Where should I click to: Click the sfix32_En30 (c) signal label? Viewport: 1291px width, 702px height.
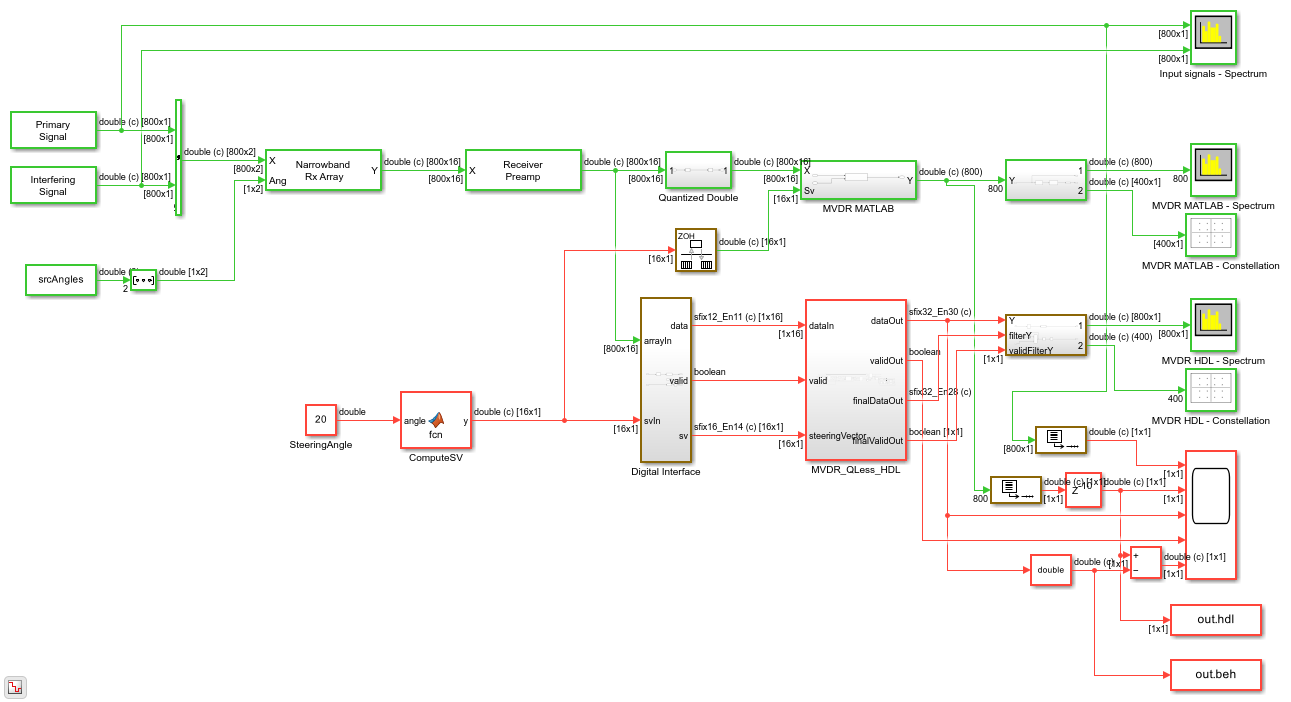(x=940, y=312)
